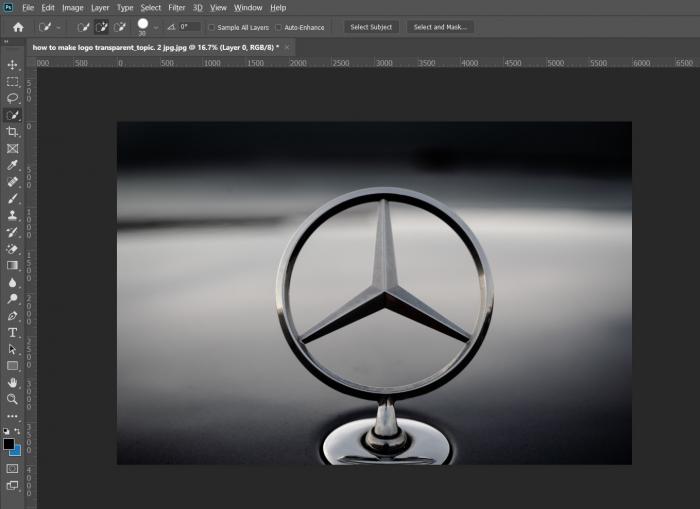Select the History Brush tool

[x=12, y=232]
